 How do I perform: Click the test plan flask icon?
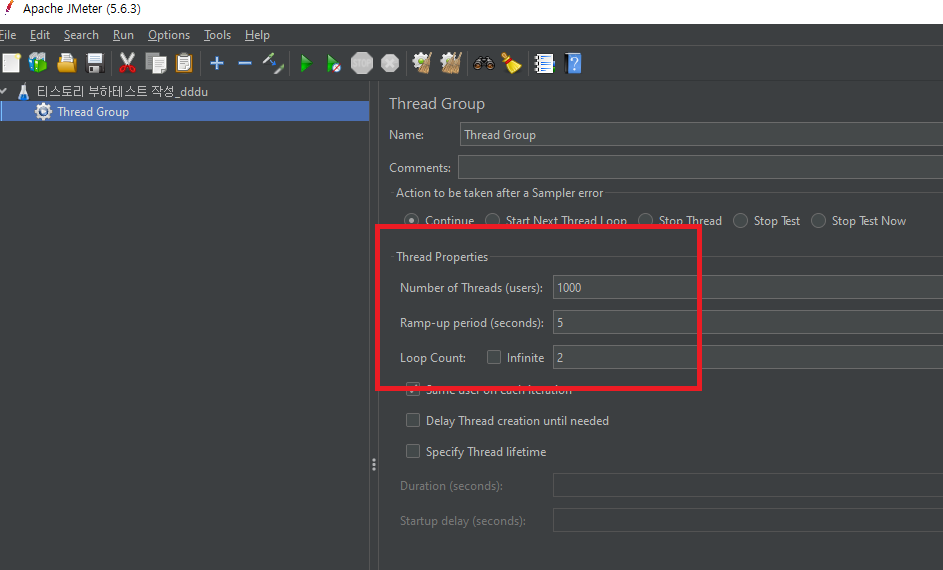(23, 91)
